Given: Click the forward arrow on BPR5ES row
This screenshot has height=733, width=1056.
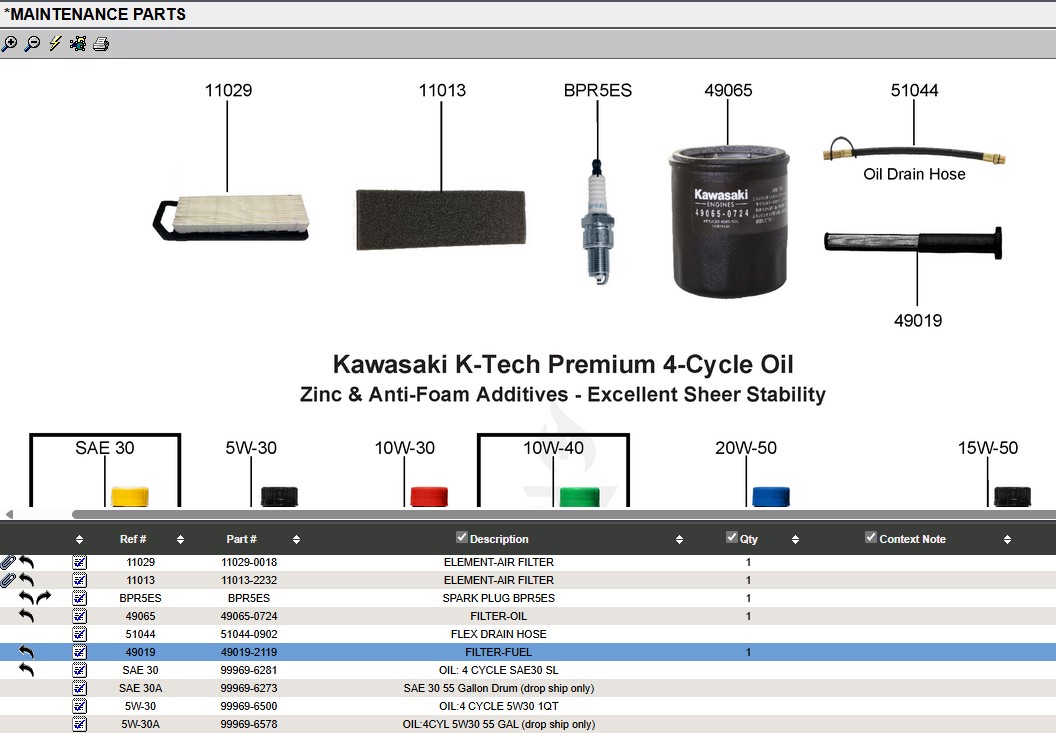Looking at the screenshot, I should [43, 598].
